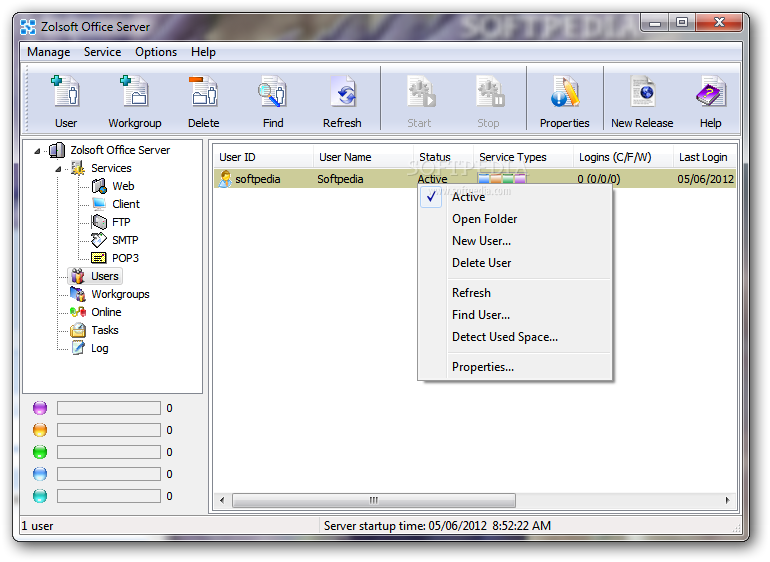Click the horizontal scrollbar thumb

pos(374,501)
